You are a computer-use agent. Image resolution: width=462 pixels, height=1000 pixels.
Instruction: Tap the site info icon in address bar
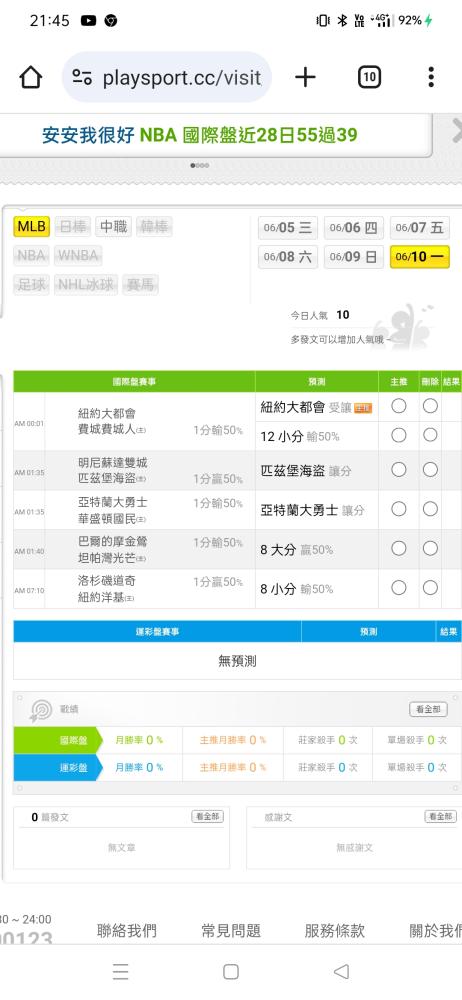coord(82,78)
